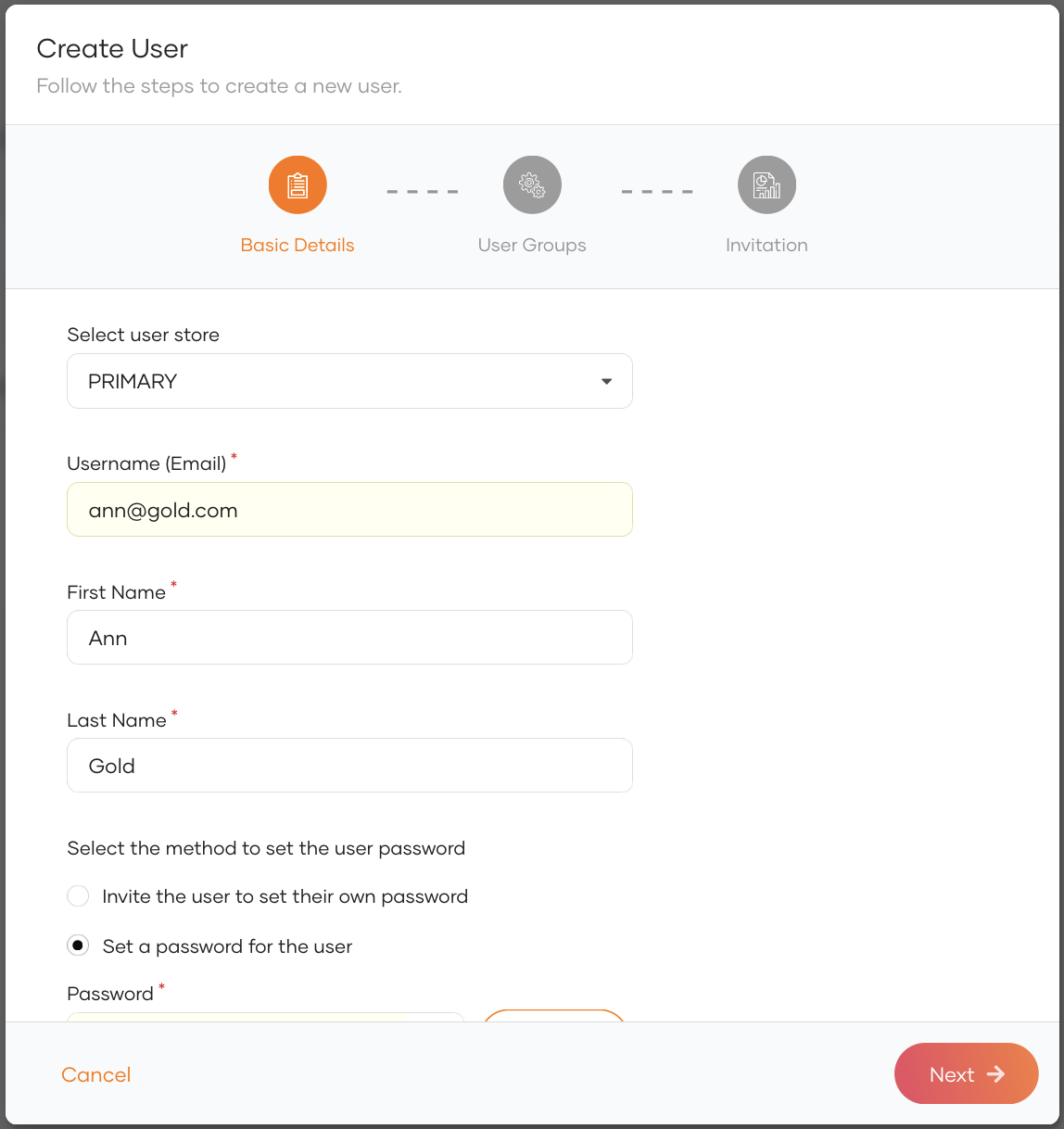Click the outlined button beside the Password field
1064x1129 pixels.
[553, 1024]
